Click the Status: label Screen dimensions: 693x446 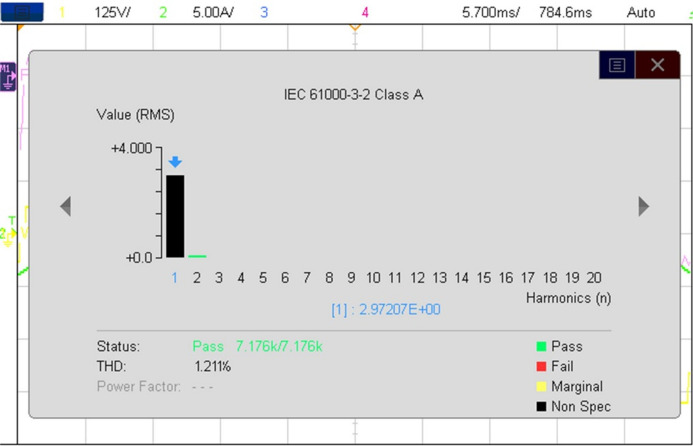[x=118, y=346]
